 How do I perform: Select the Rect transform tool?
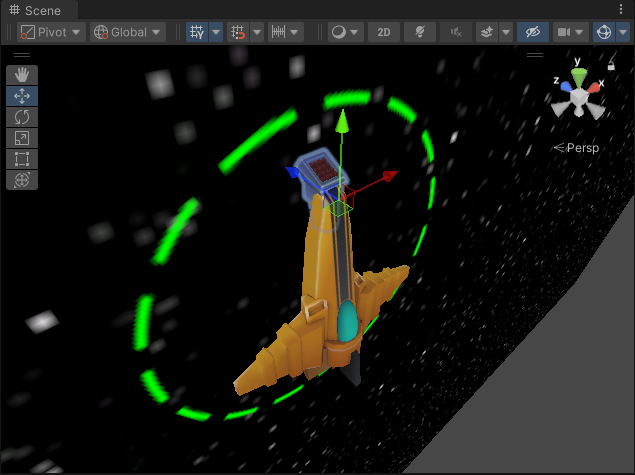(22, 159)
